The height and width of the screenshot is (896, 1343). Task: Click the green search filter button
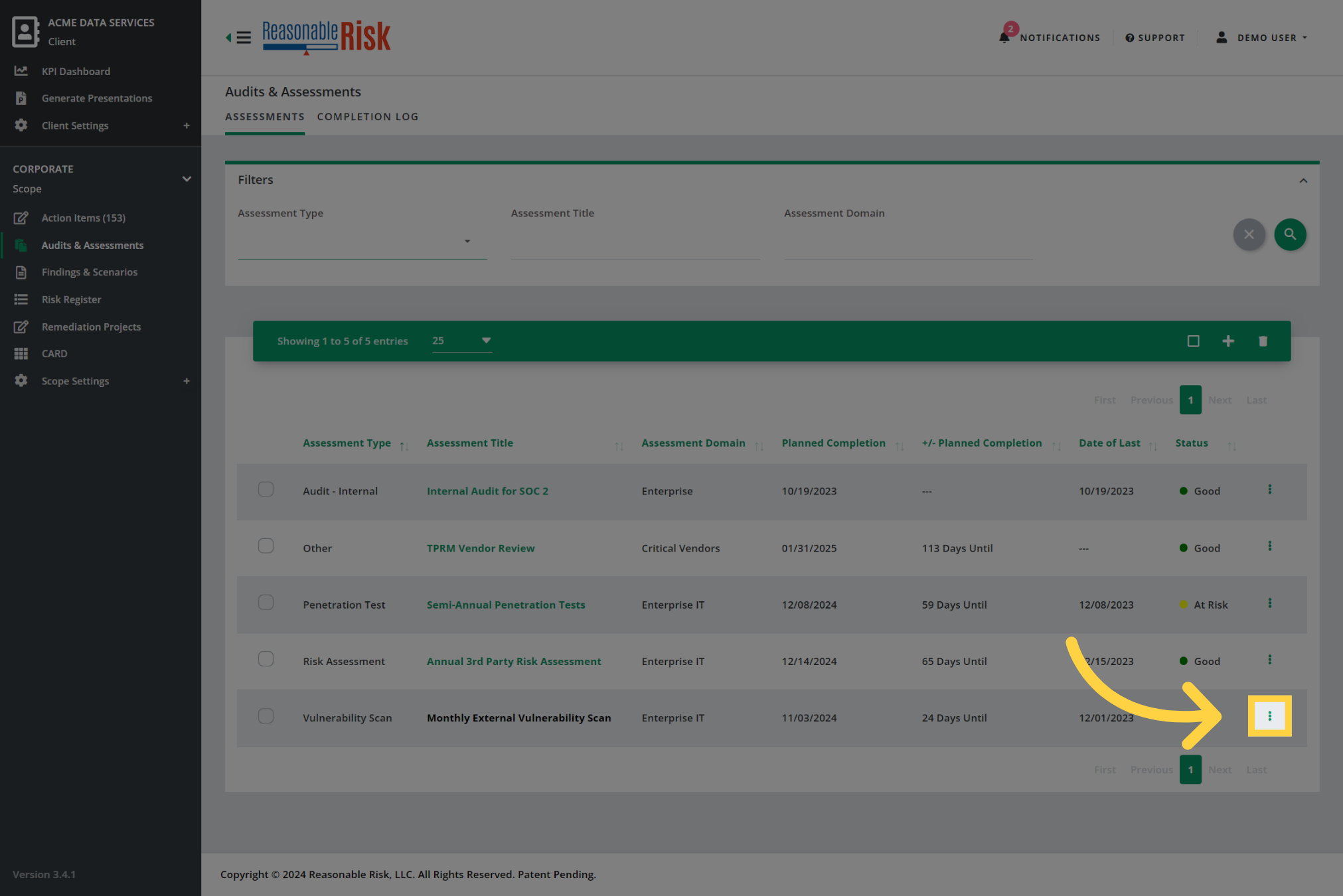[1290, 234]
